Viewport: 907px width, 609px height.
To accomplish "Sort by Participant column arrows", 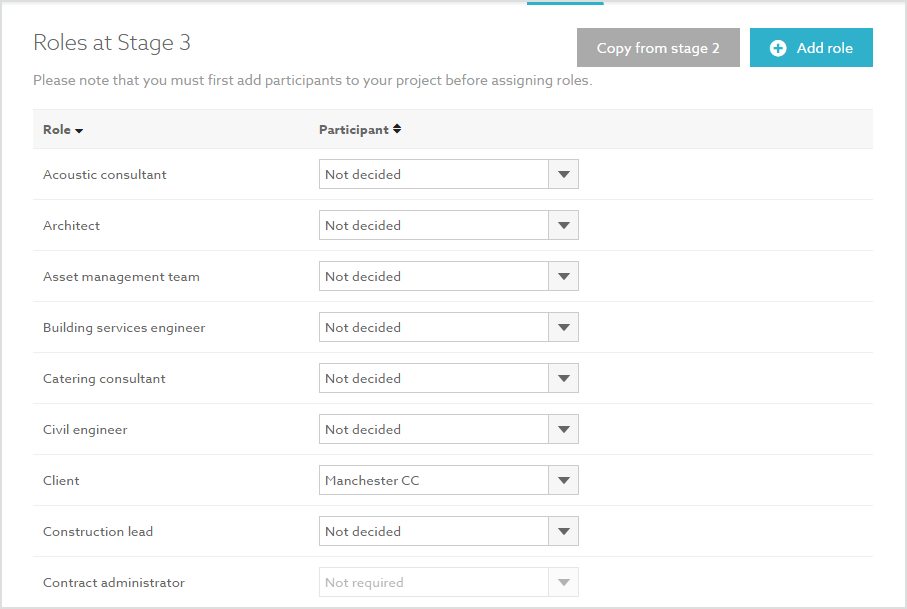I will click(x=397, y=129).
